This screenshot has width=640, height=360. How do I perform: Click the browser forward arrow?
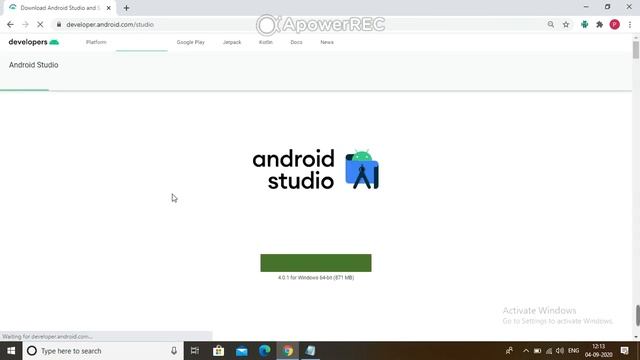[x=25, y=24]
